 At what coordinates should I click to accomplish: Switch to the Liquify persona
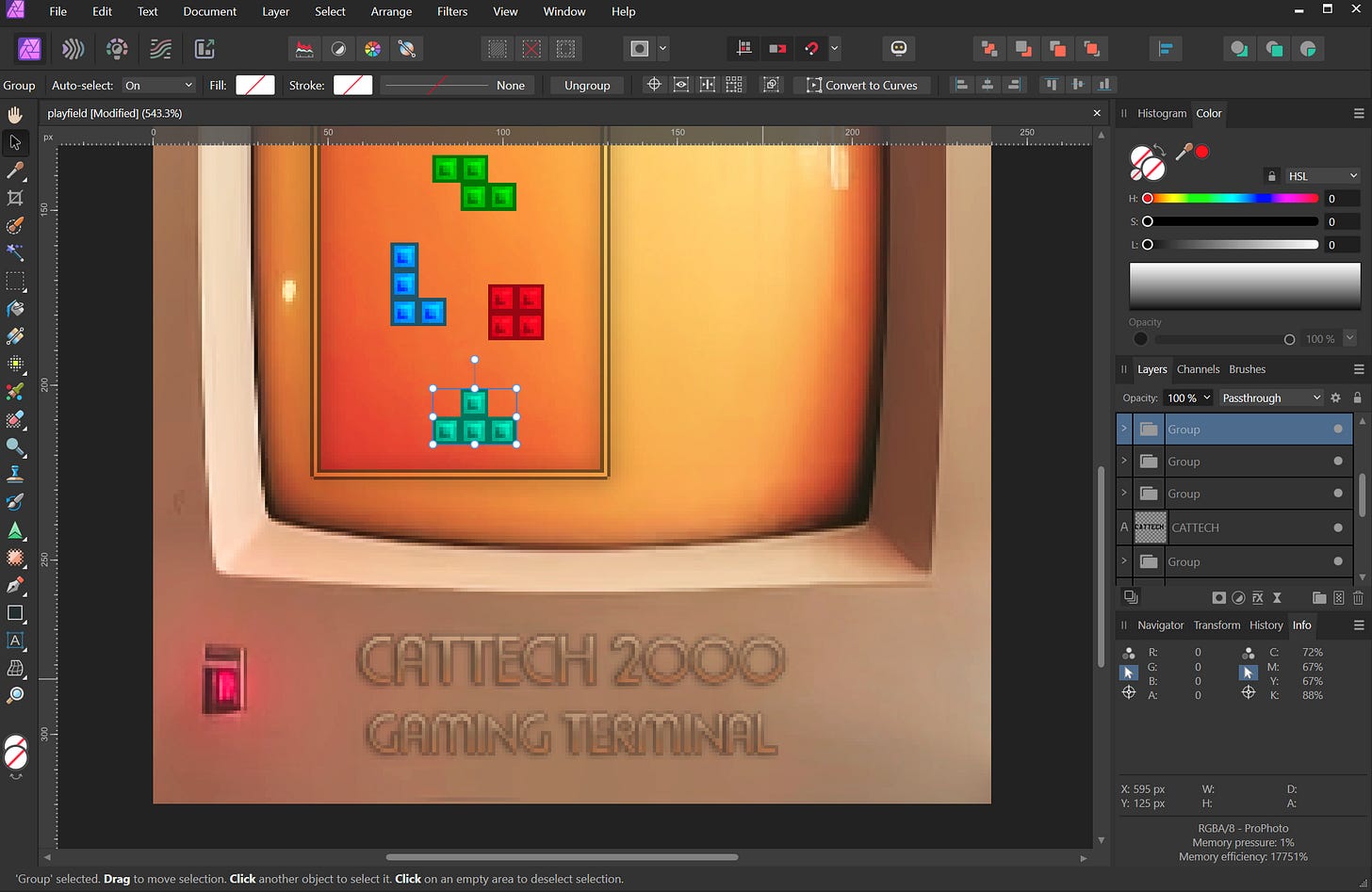73,49
